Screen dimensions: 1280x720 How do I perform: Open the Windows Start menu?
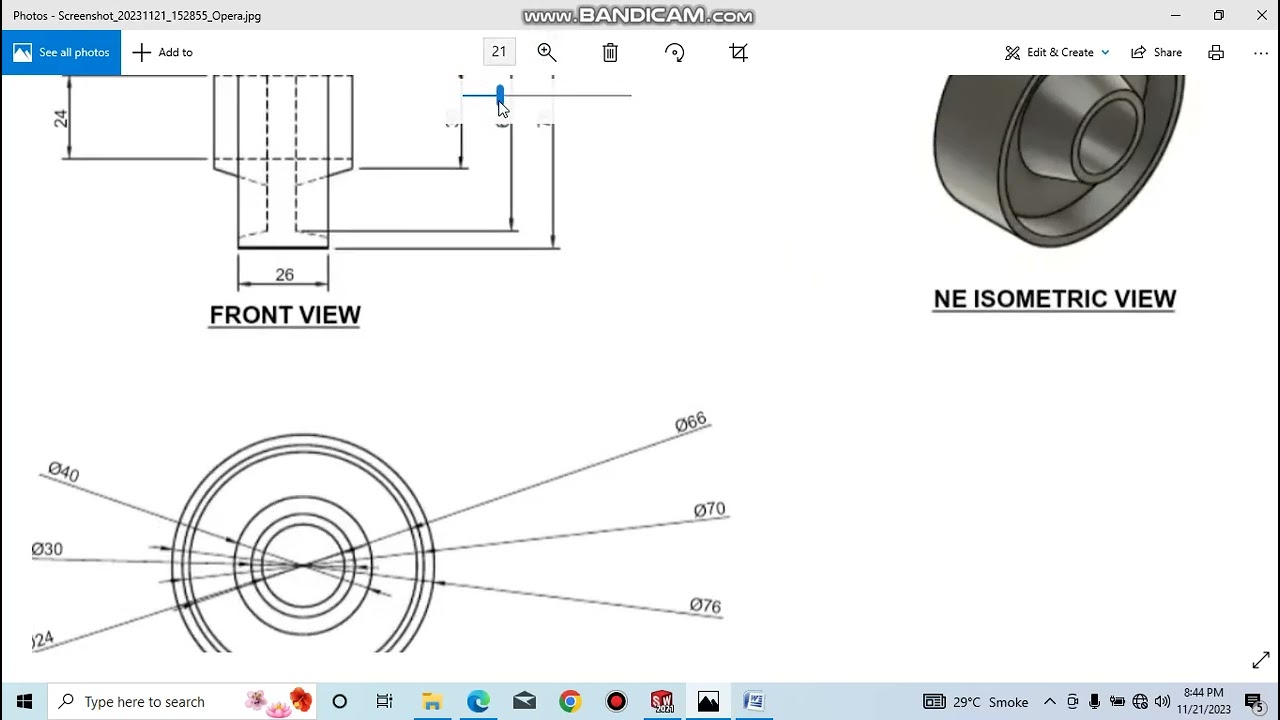24,701
